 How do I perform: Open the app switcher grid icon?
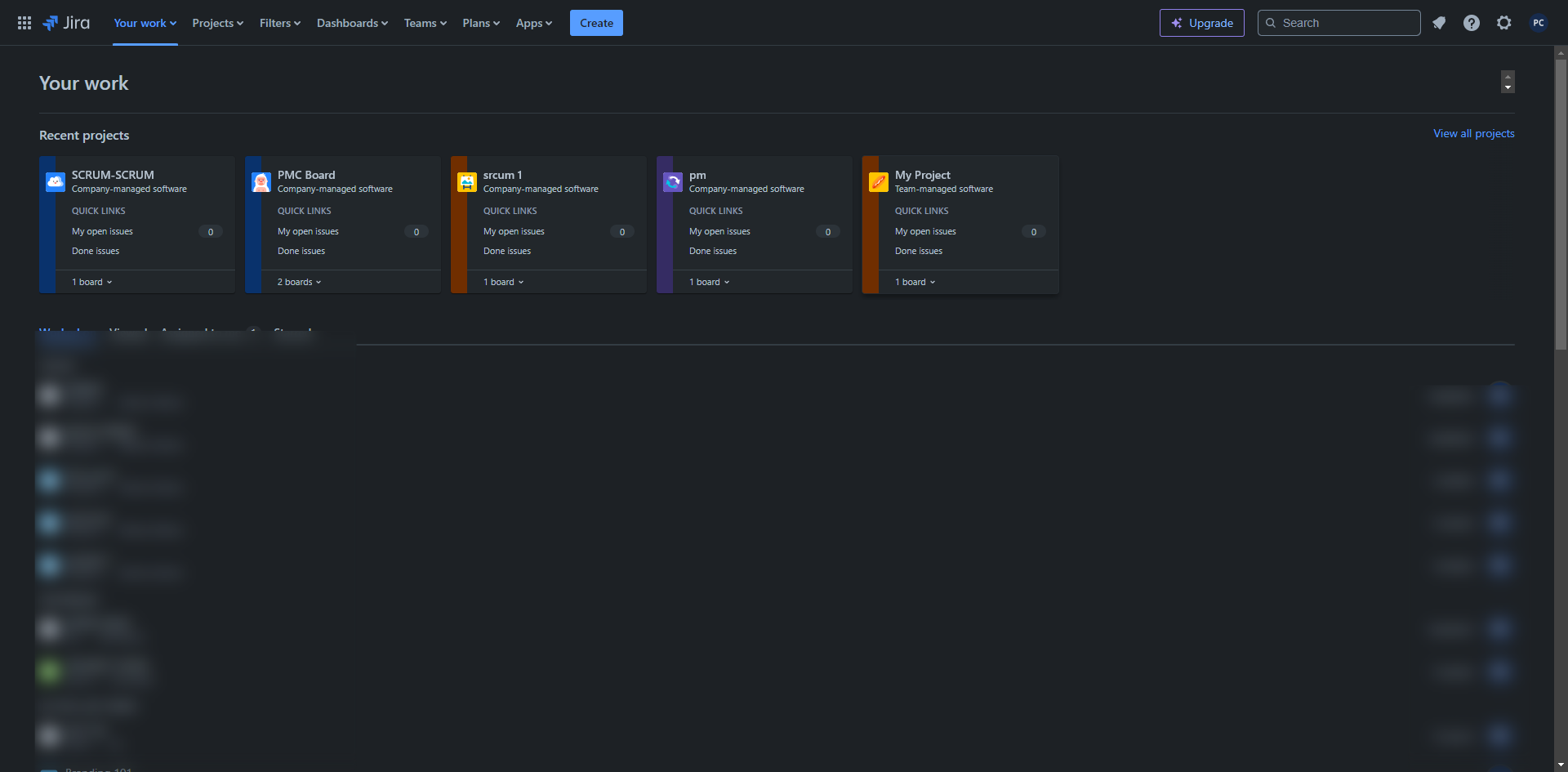coord(24,23)
